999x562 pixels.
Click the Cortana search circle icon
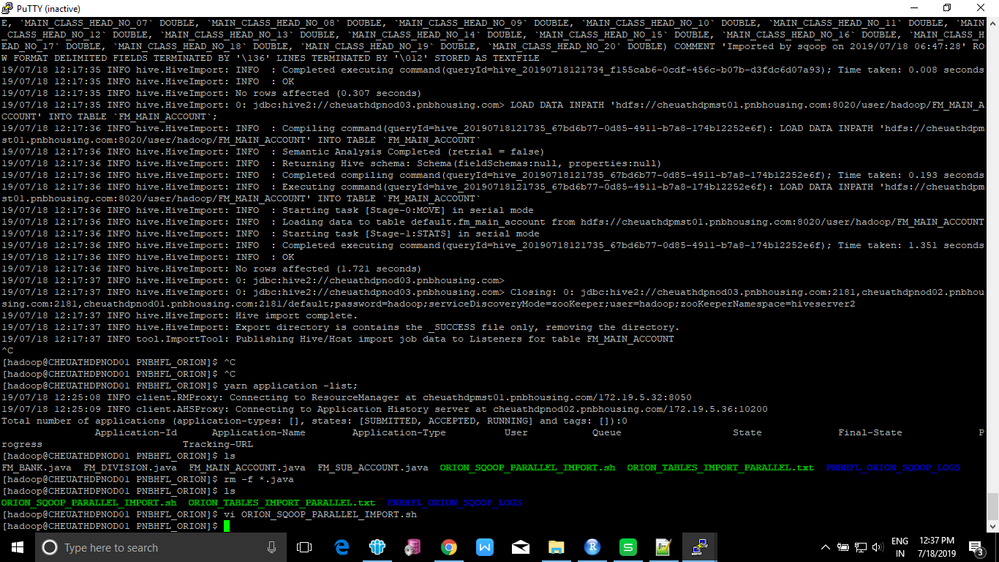point(50,547)
